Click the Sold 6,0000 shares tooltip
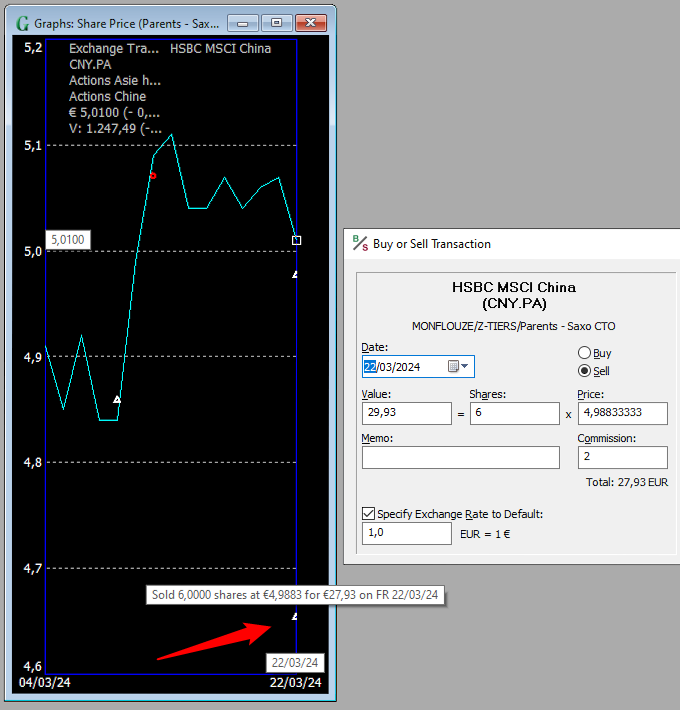The height and width of the screenshot is (710, 680). click(295, 595)
